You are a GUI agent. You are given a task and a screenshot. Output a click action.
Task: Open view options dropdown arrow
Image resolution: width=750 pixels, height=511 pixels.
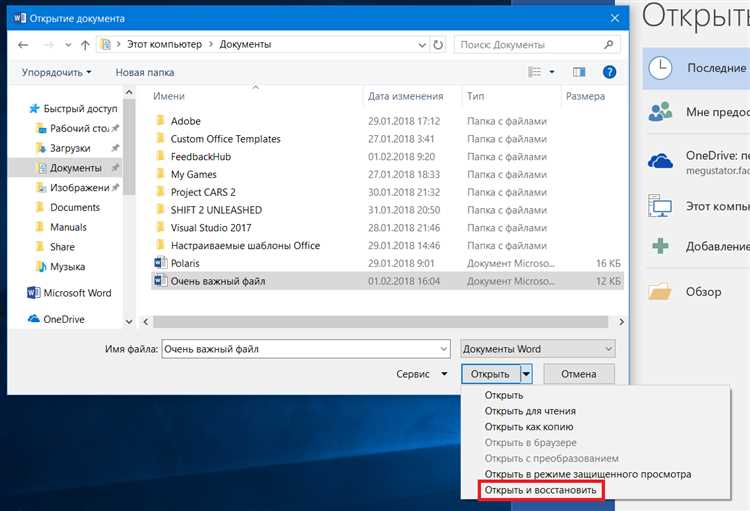click(552, 72)
